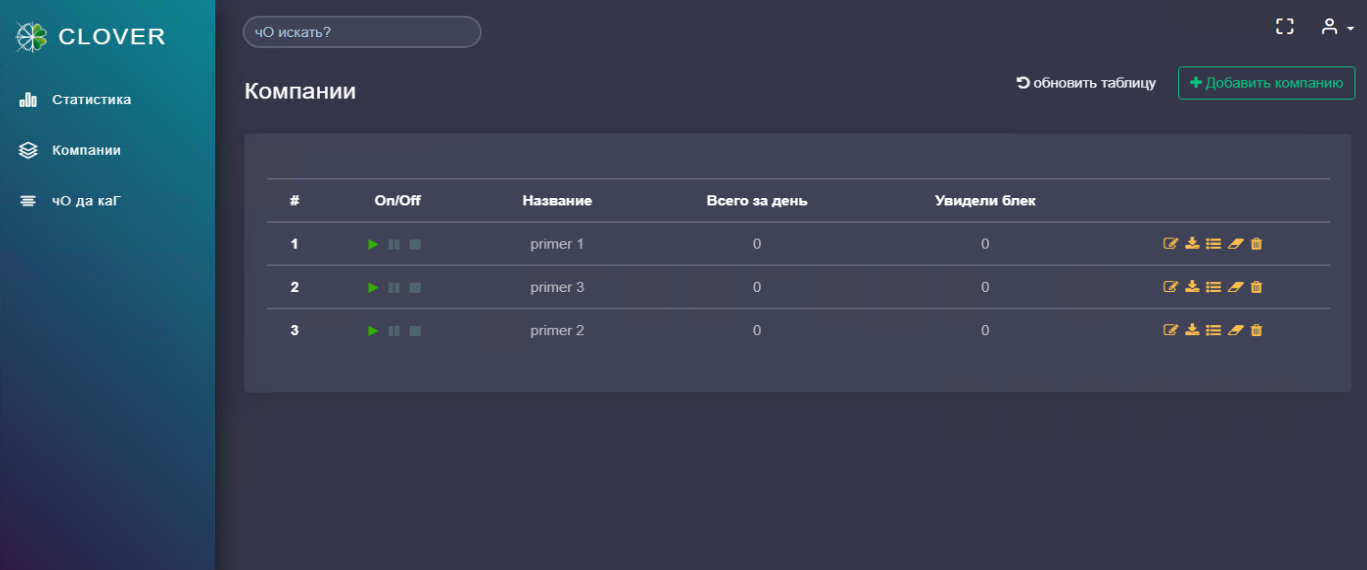Click обновить таблицу to refresh table
The image size is (1367, 570).
1086,83
